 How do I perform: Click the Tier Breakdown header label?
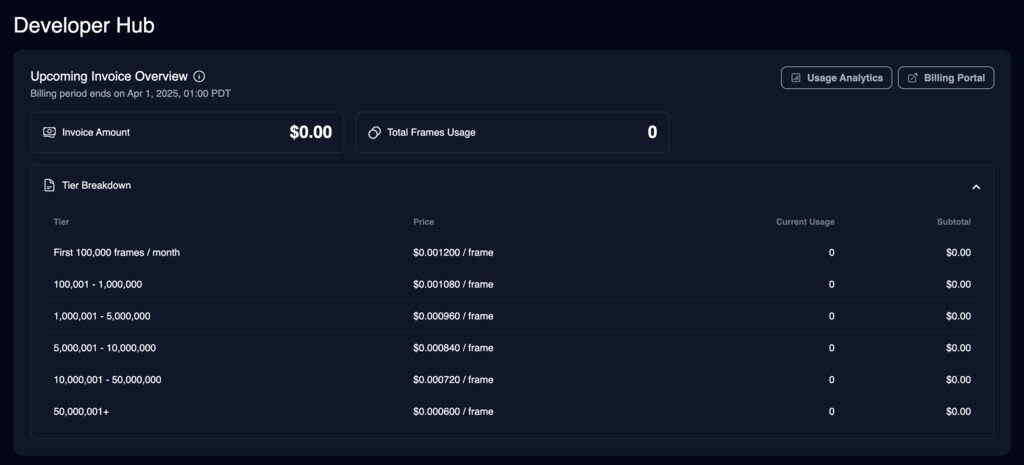point(96,185)
